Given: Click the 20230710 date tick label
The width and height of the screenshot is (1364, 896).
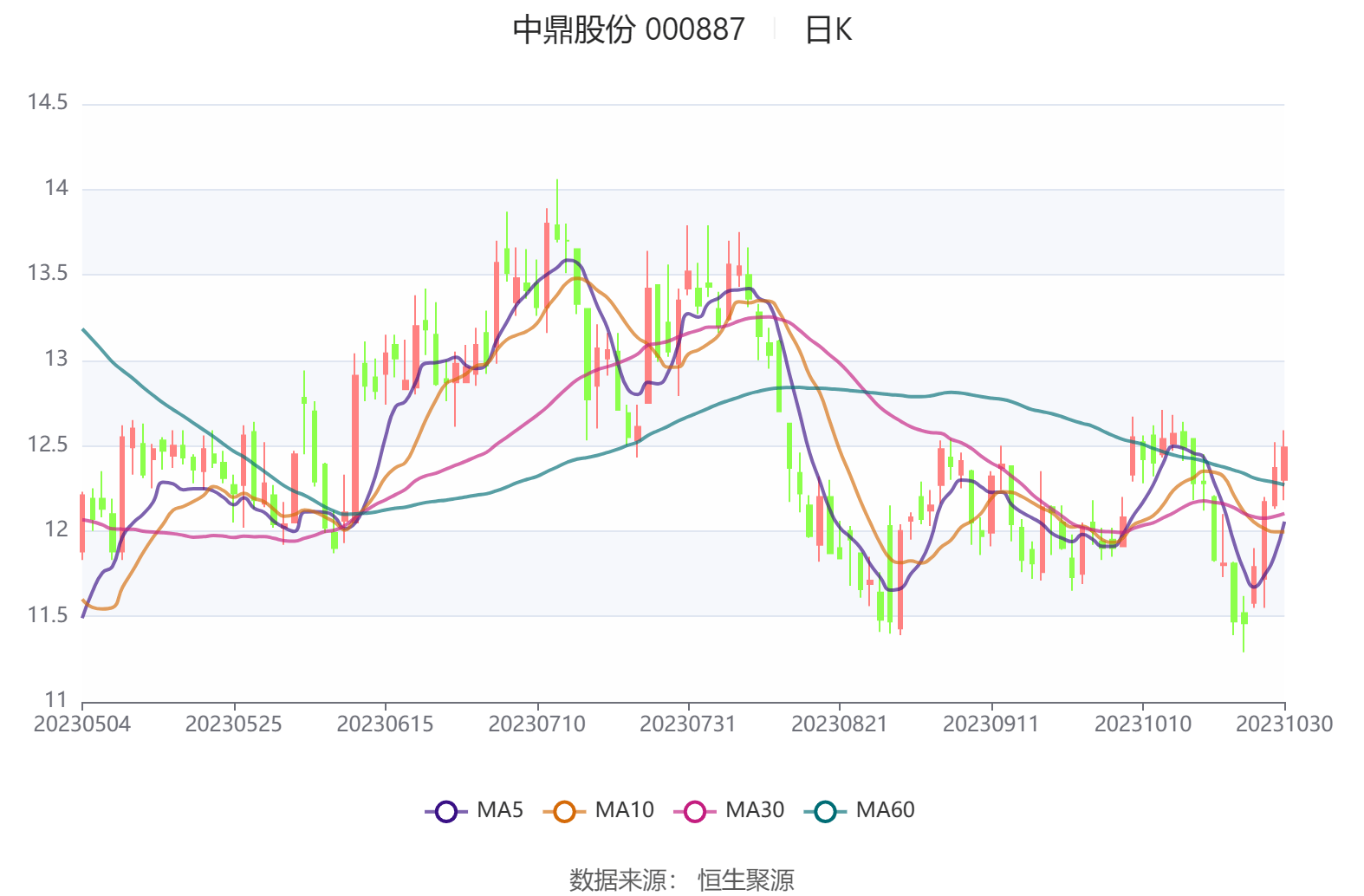Looking at the screenshot, I should [x=536, y=724].
